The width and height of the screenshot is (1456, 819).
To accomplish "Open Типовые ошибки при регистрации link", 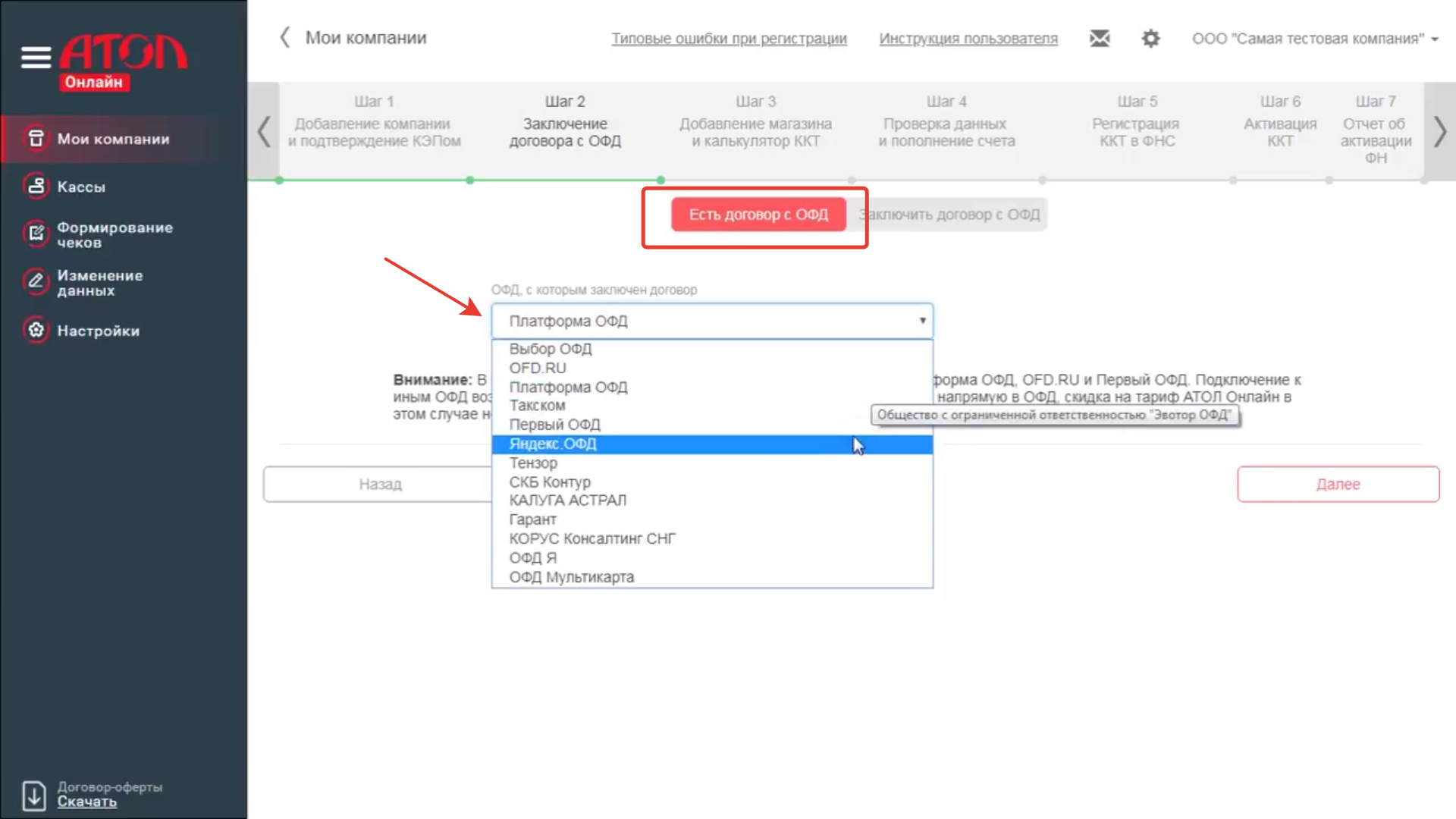I will tap(729, 39).
